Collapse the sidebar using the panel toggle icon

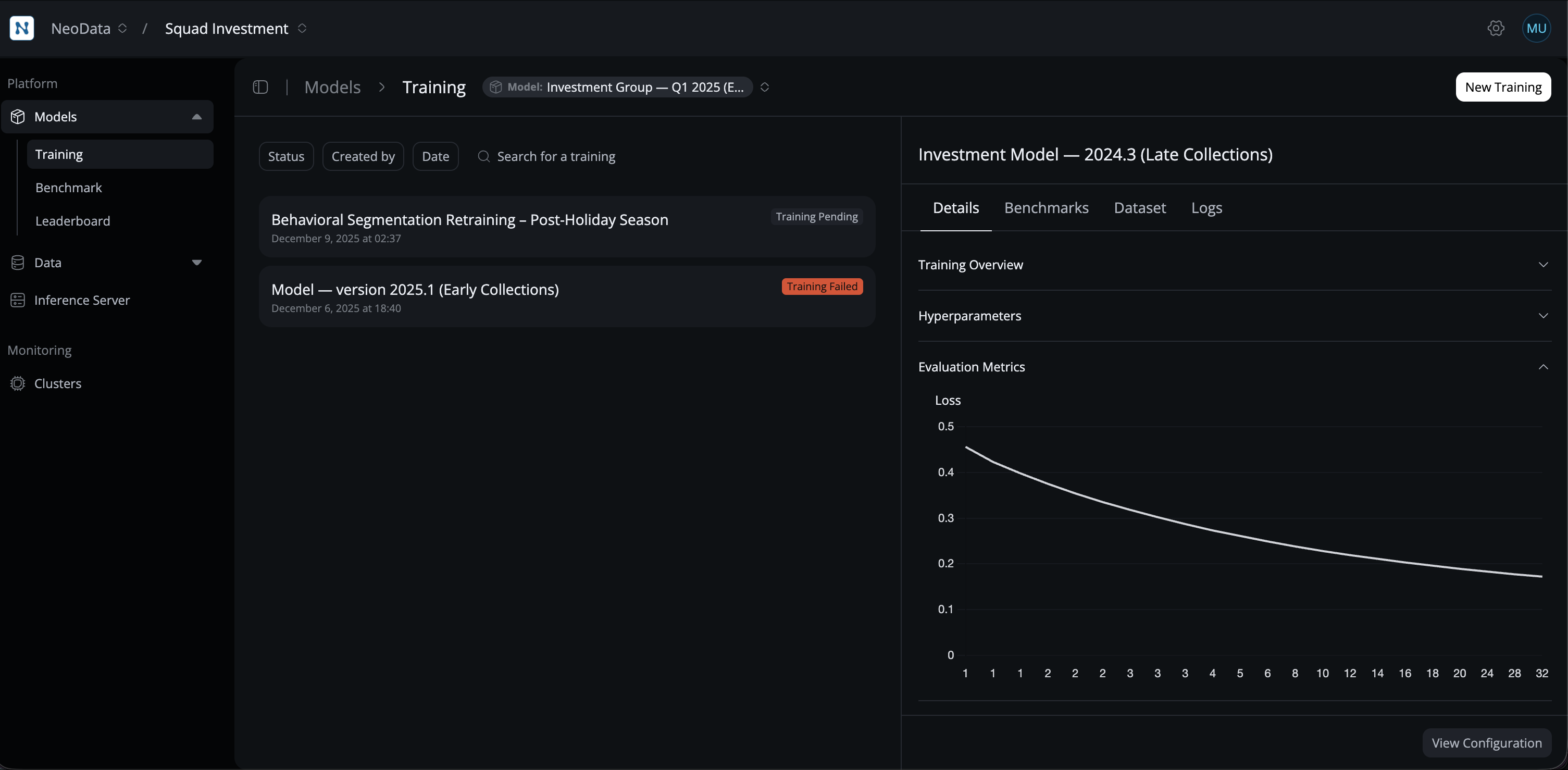[260, 87]
